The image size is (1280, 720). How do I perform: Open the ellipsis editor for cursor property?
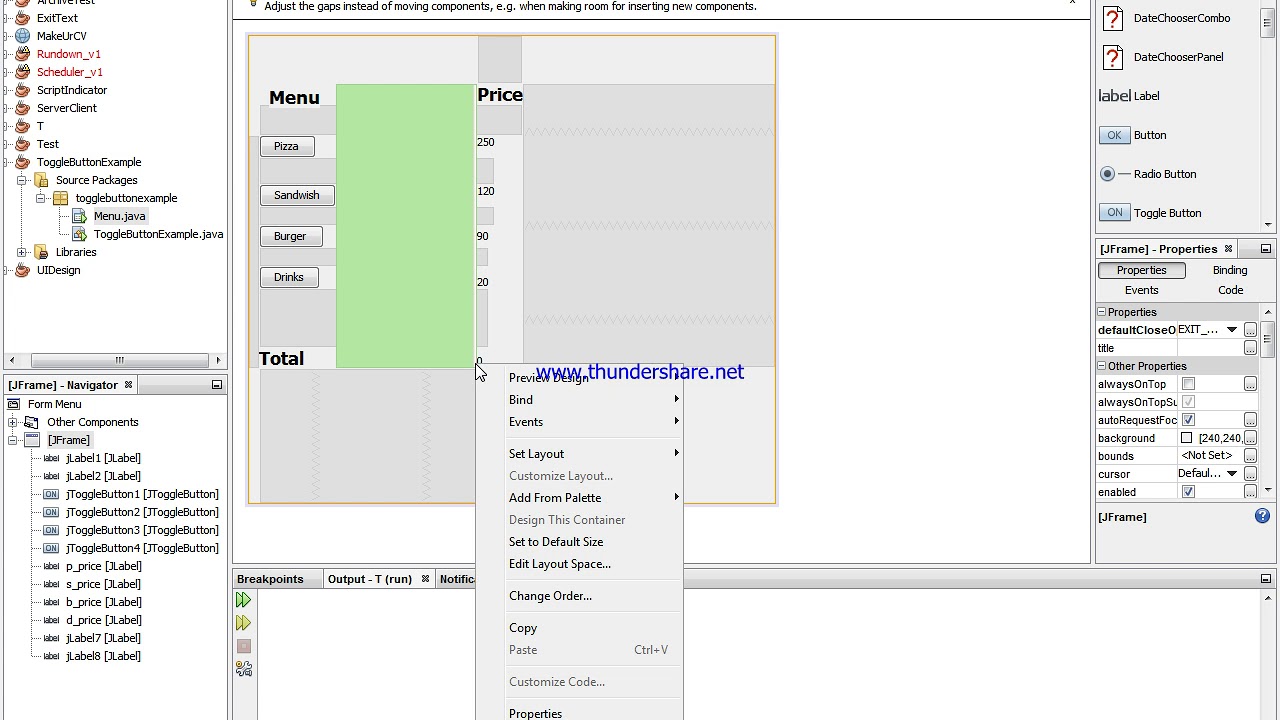pos(1250,474)
